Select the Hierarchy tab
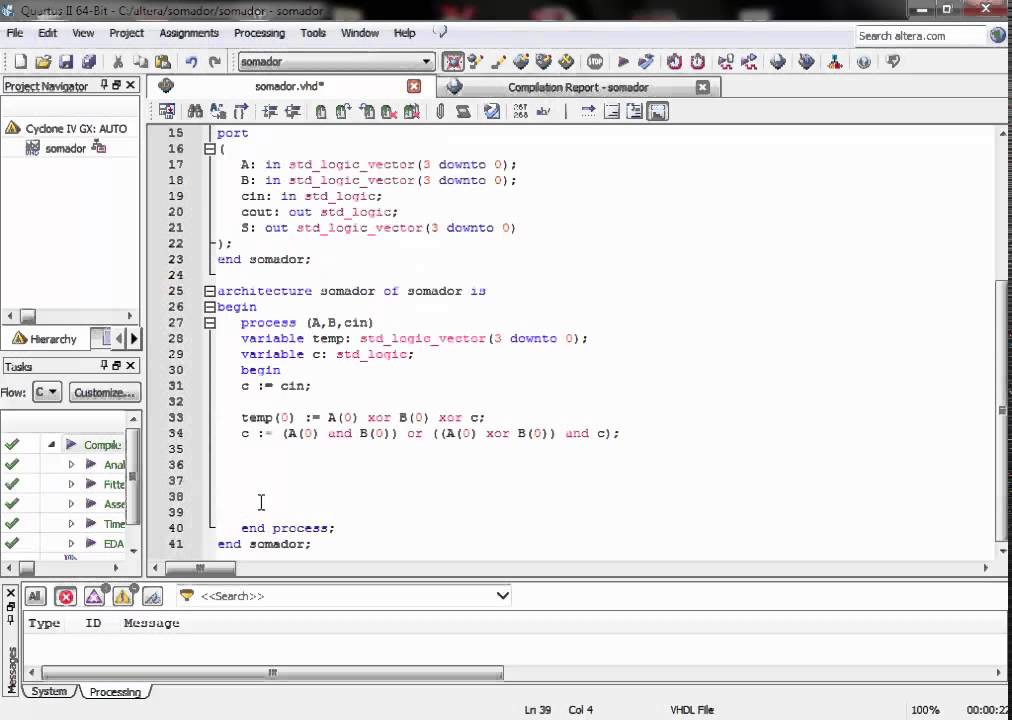 tap(45, 339)
